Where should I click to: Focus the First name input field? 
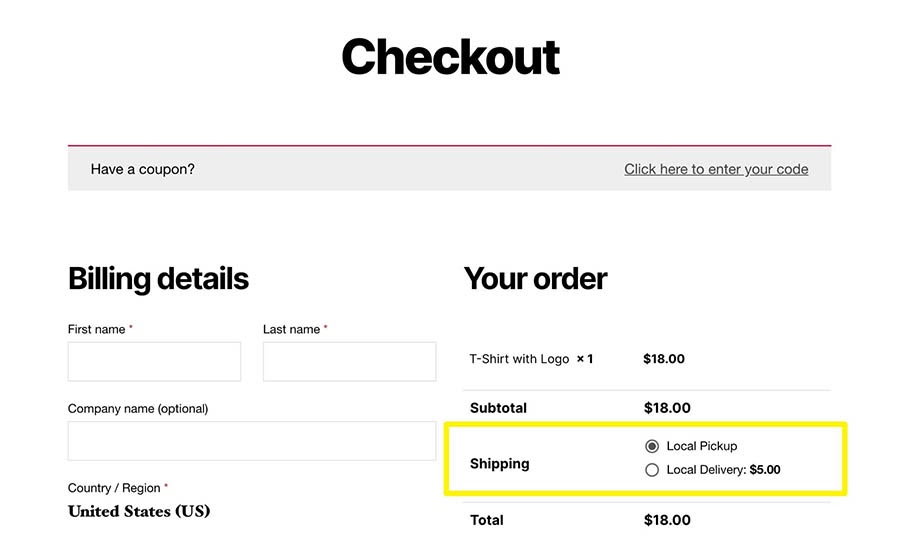point(154,361)
